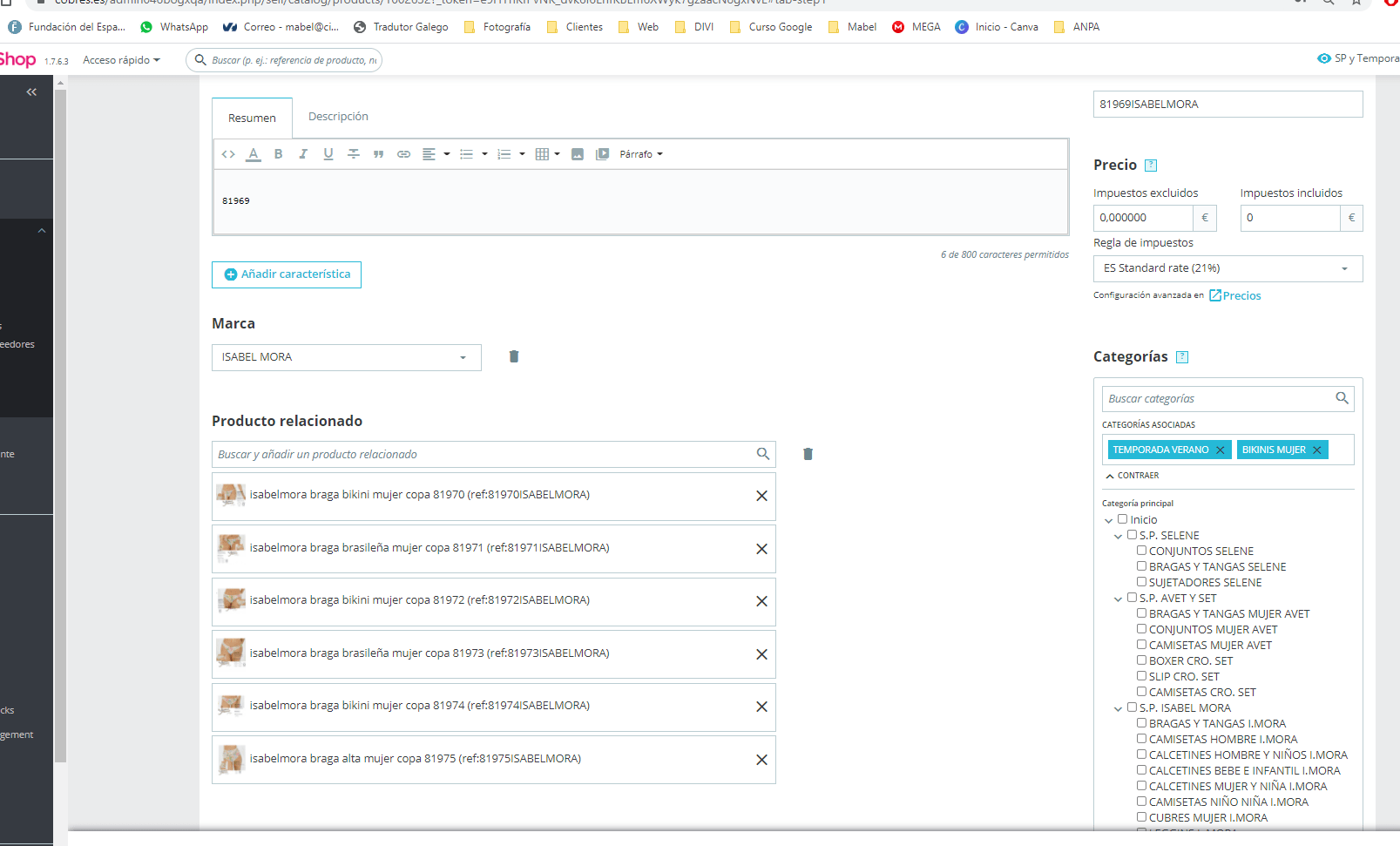The height and width of the screenshot is (846, 1400).
Task: Remove related product 81970
Action: (x=761, y=496)
